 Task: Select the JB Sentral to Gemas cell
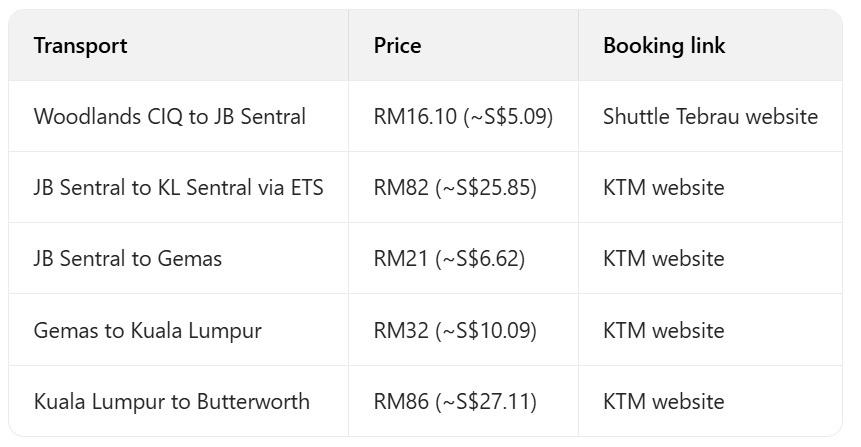coord(127,259)
